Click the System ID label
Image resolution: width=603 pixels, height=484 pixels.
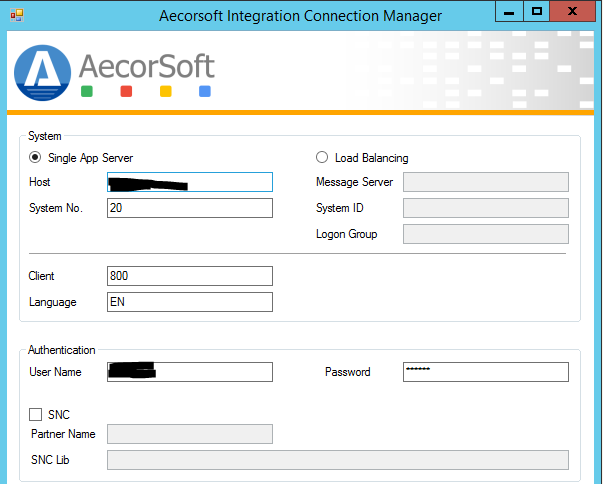pyautogui.click(x=340, y=208)
